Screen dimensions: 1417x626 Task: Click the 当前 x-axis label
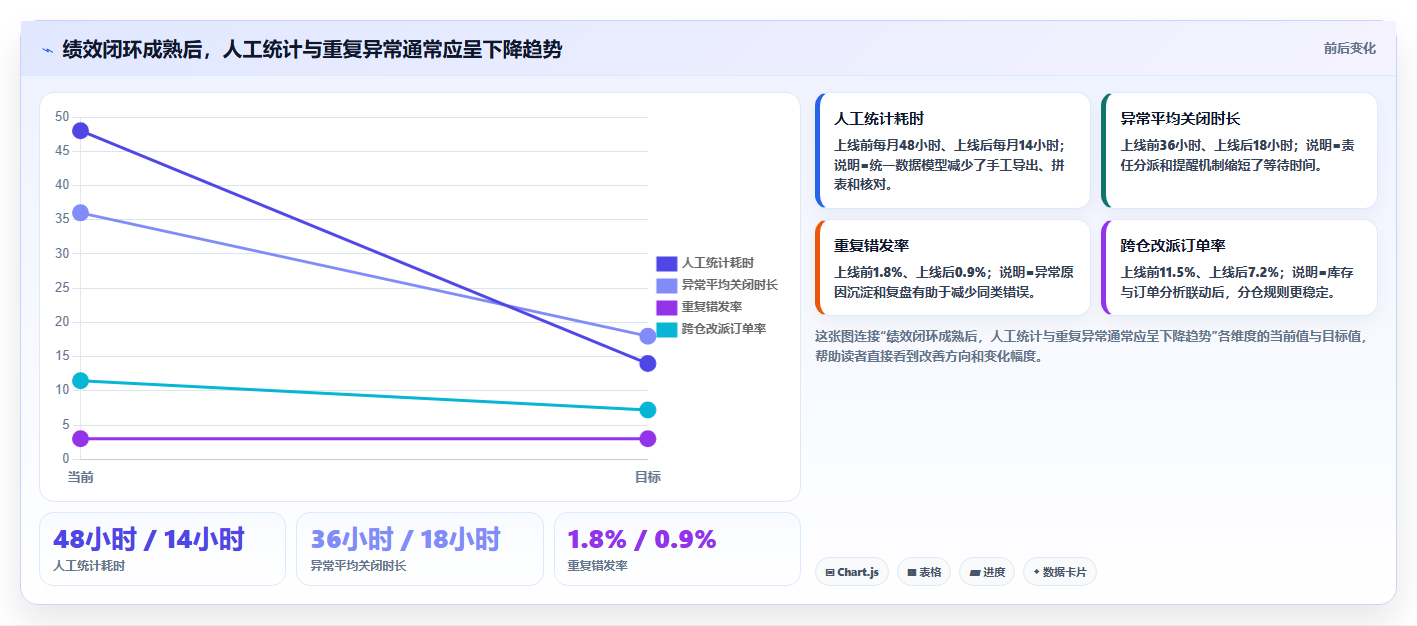pyautogui.click(x=81, y=477)
